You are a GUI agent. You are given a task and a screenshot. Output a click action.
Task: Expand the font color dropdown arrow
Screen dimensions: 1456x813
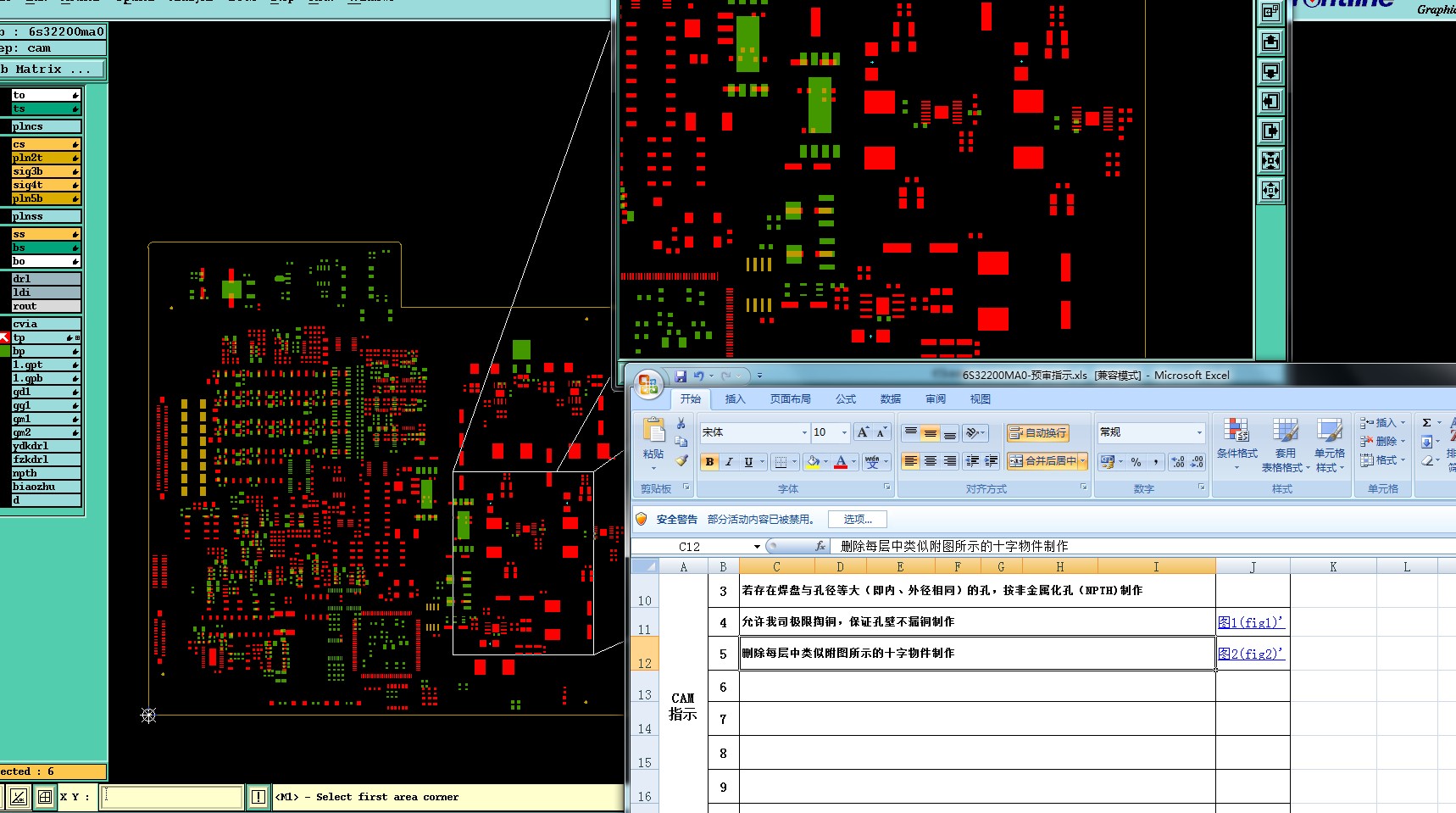853,462
